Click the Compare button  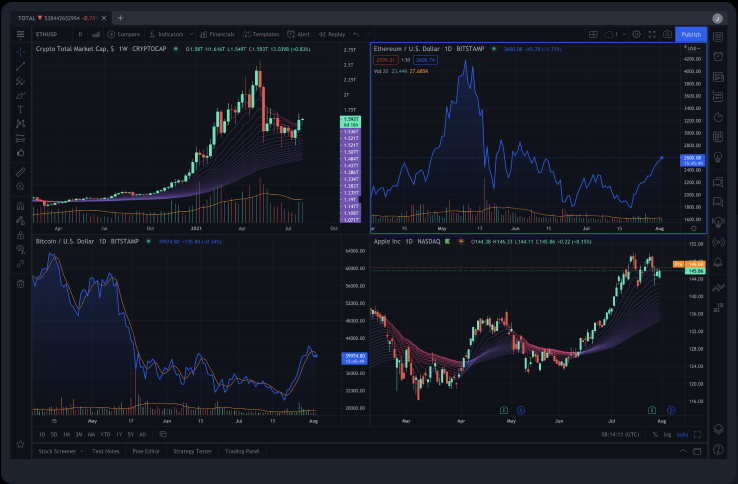point(124,34)
